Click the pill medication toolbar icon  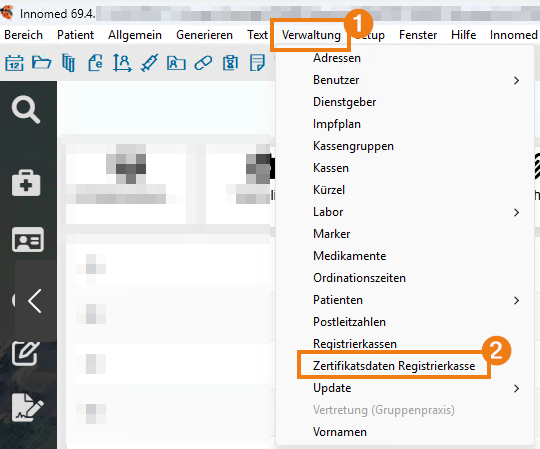[x=203, y=63]
